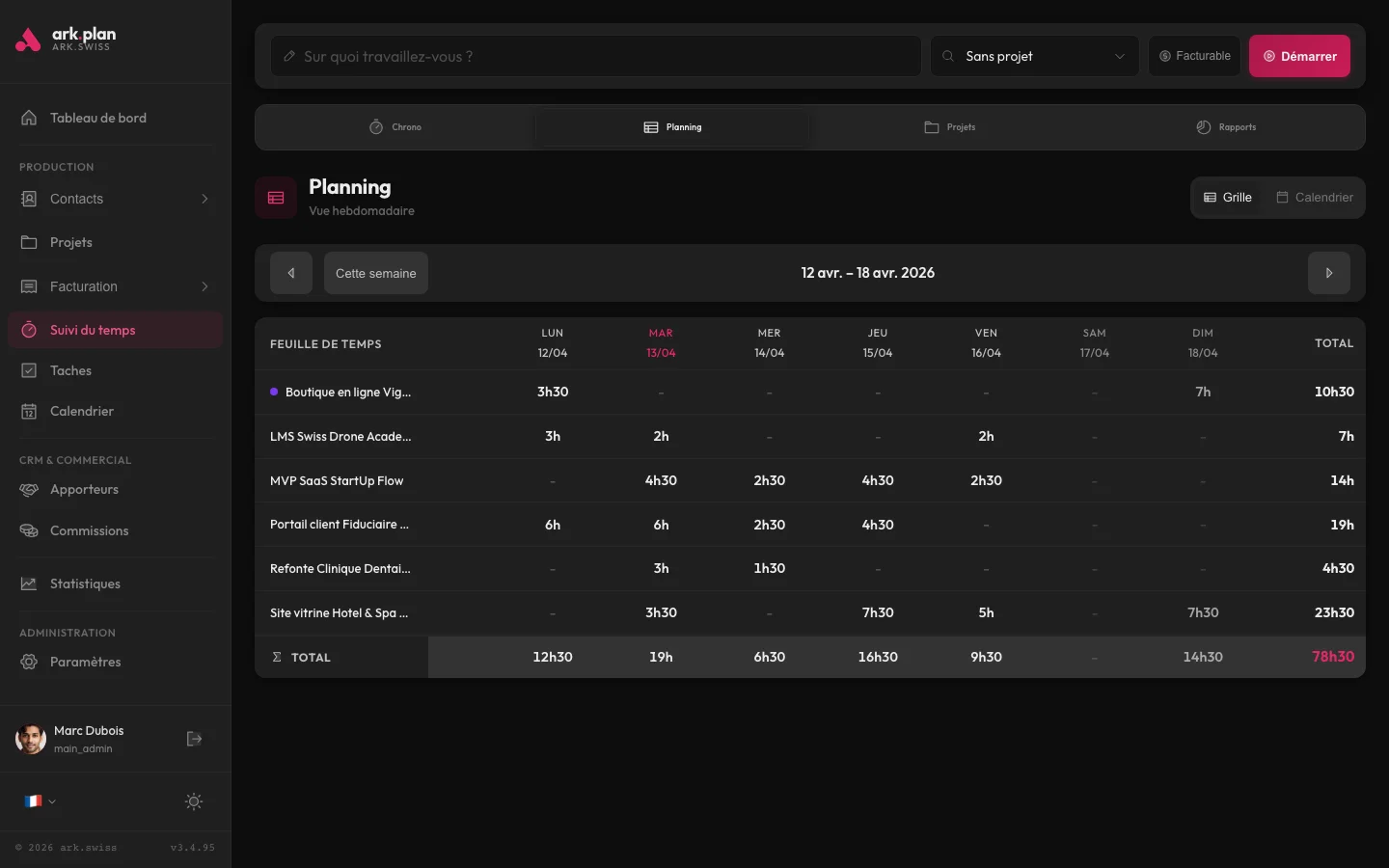Open Statistiques from the sidebar
Viewport: 1389px width, 868px height.
(85, 583)
